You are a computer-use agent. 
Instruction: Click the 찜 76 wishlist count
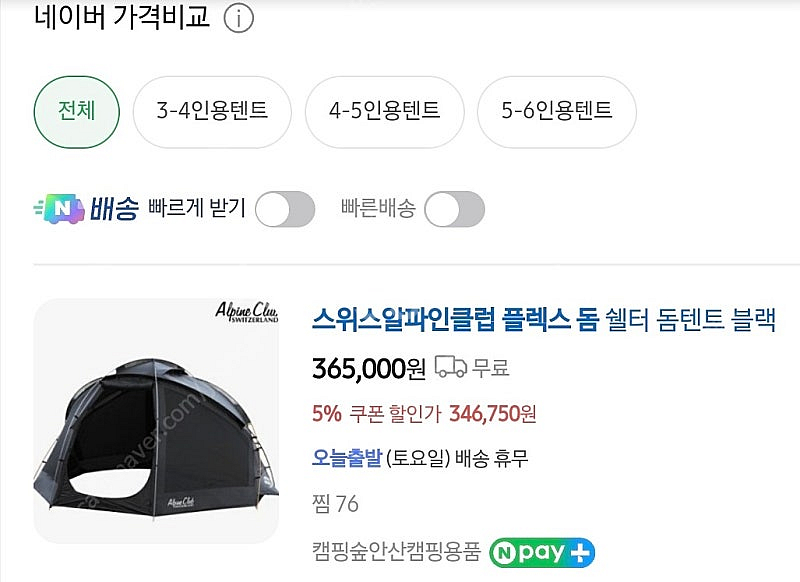tap(335, 503)
